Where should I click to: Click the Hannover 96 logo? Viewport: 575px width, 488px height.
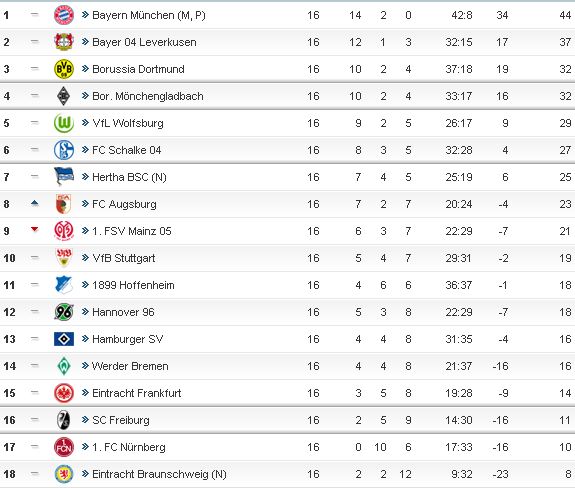[64, 312]
